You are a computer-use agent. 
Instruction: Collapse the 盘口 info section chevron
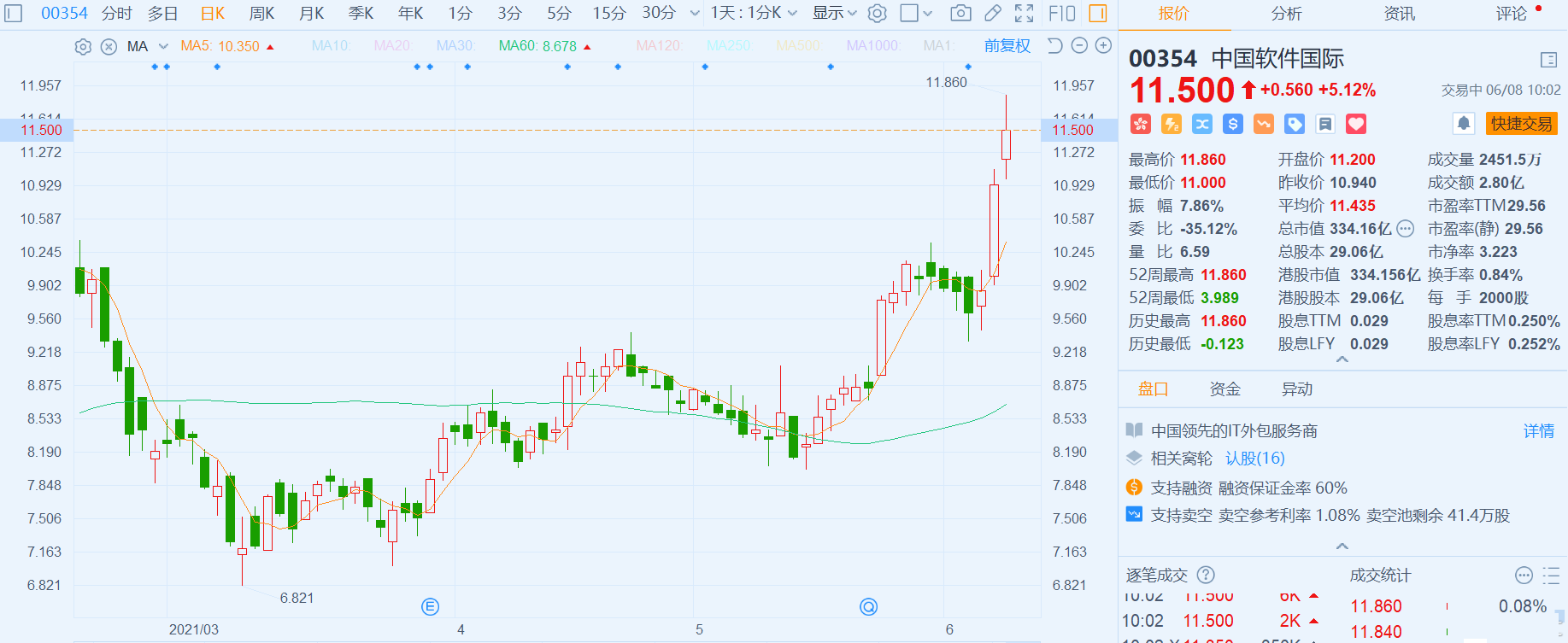[x=1342, y=546]
